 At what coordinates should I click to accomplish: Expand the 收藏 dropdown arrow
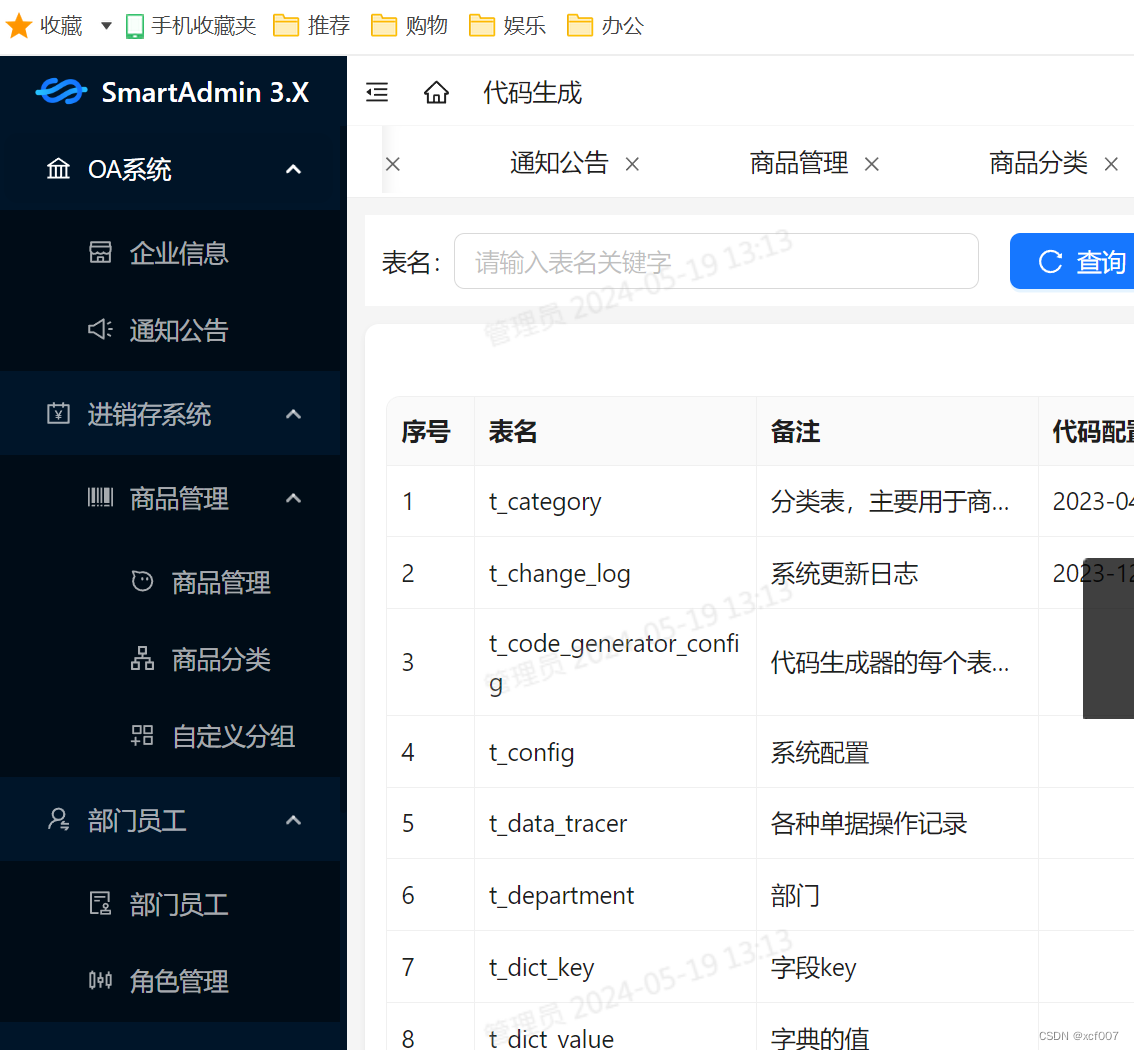105,26
